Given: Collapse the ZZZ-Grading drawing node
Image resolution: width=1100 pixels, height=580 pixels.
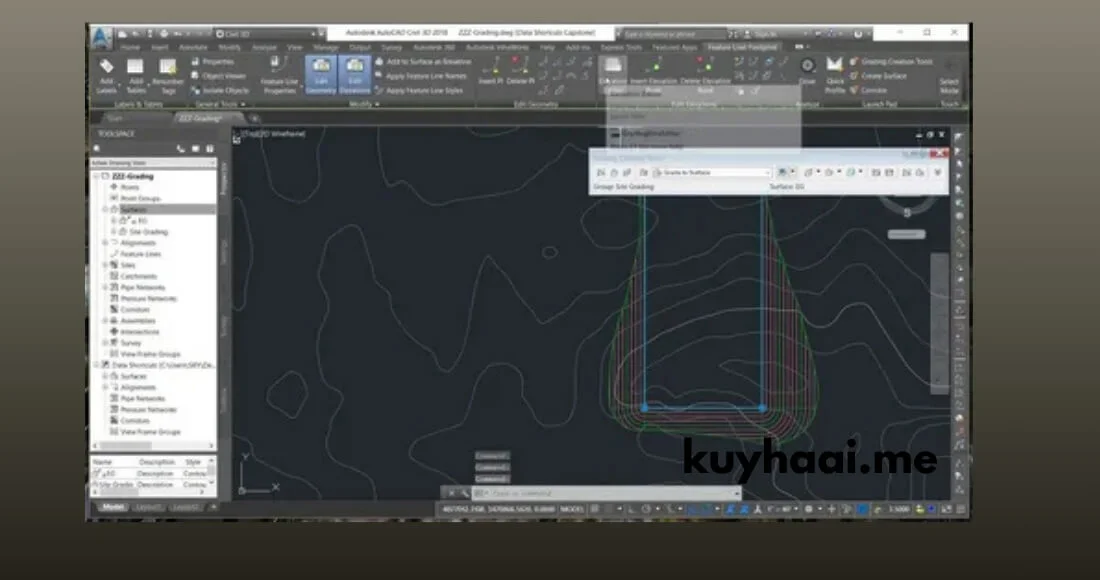Looking at the screenshot, I should (x=97, y=177).
